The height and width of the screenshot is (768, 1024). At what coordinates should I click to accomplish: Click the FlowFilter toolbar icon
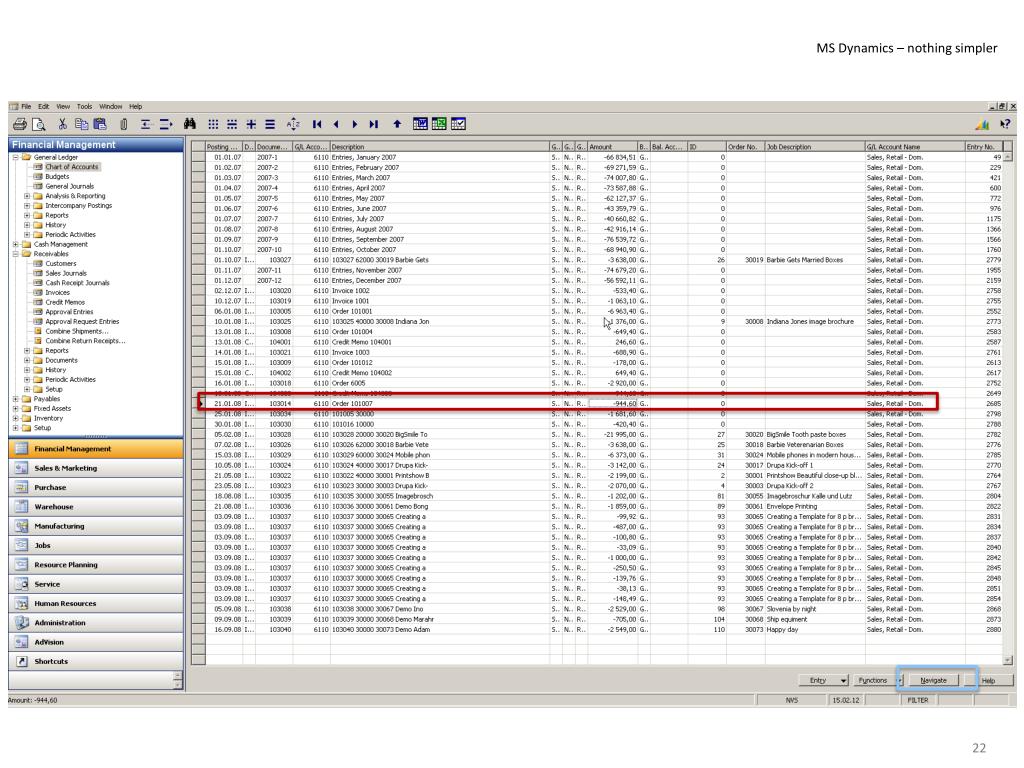click(x=251, y=124)
